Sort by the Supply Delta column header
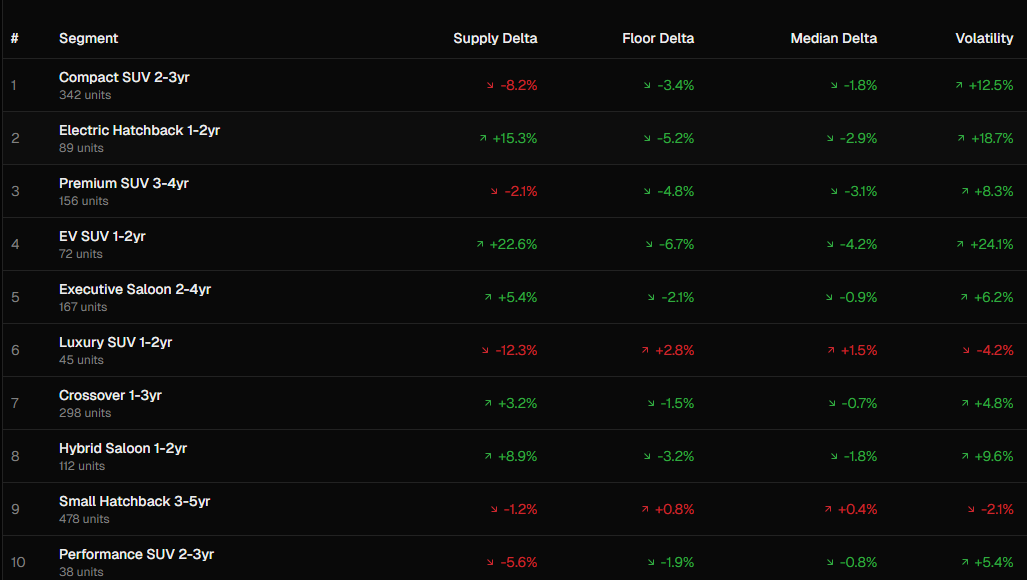This screenshot has width=1027, height=580. pyautogui.click(x=495, y=38)
